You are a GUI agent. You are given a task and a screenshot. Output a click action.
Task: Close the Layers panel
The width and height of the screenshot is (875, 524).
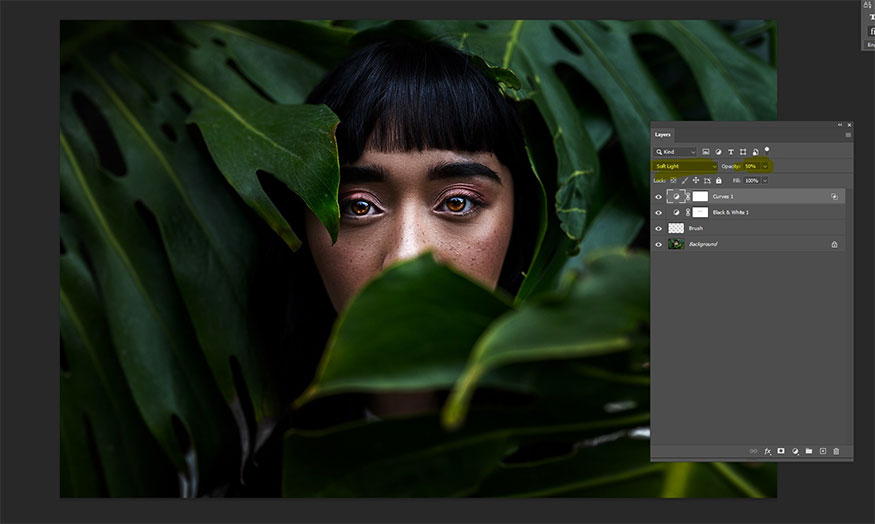point(849,125)
